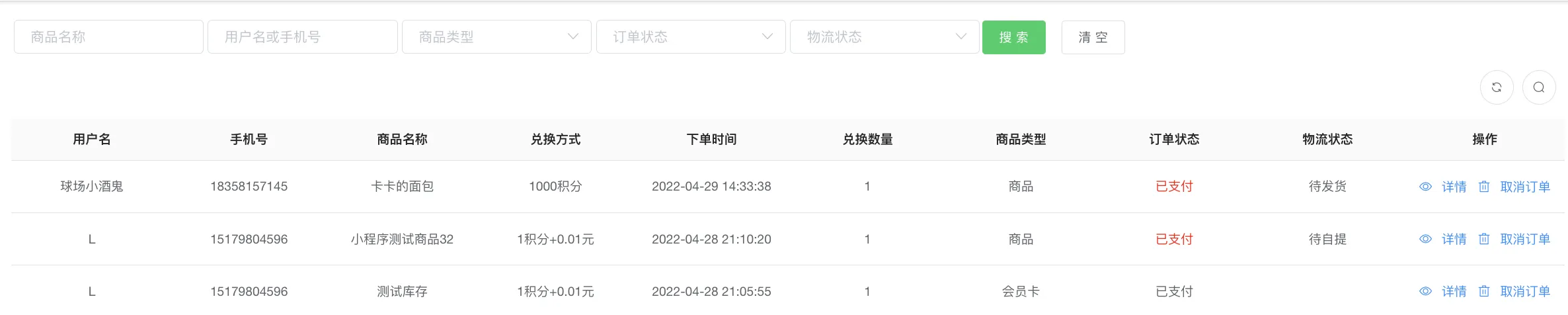
Task: Click eye icon for 卡卡的面包 order
Action: pyautogui.click(x=1425, y=187)
